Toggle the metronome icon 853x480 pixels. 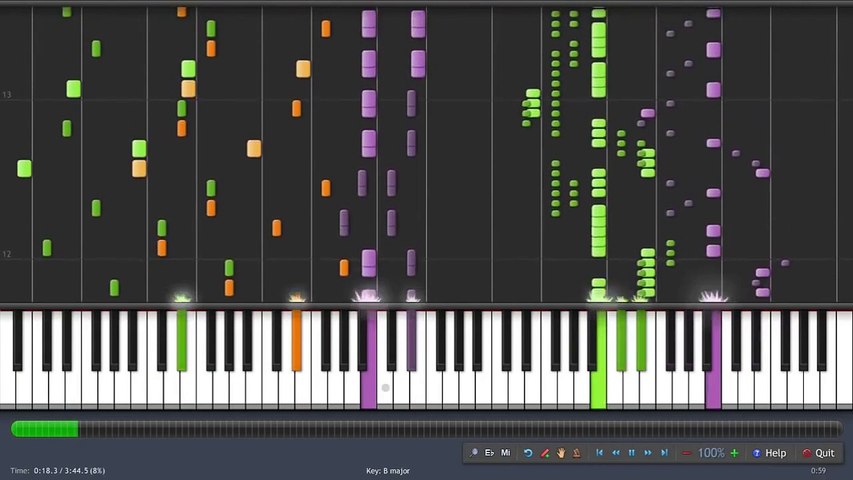[x=577, y=453]
